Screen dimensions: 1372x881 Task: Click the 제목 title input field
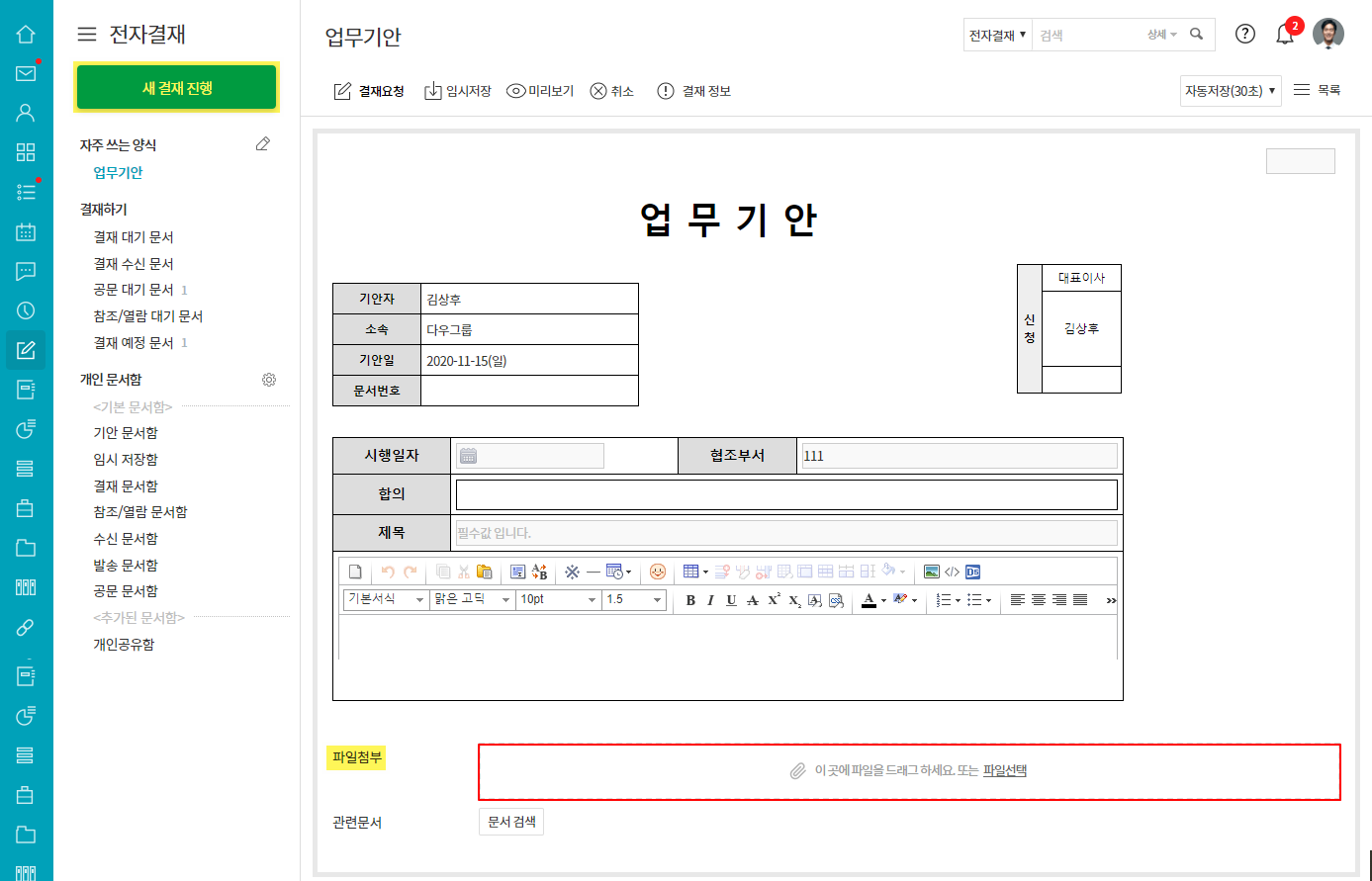click(786, 533)
